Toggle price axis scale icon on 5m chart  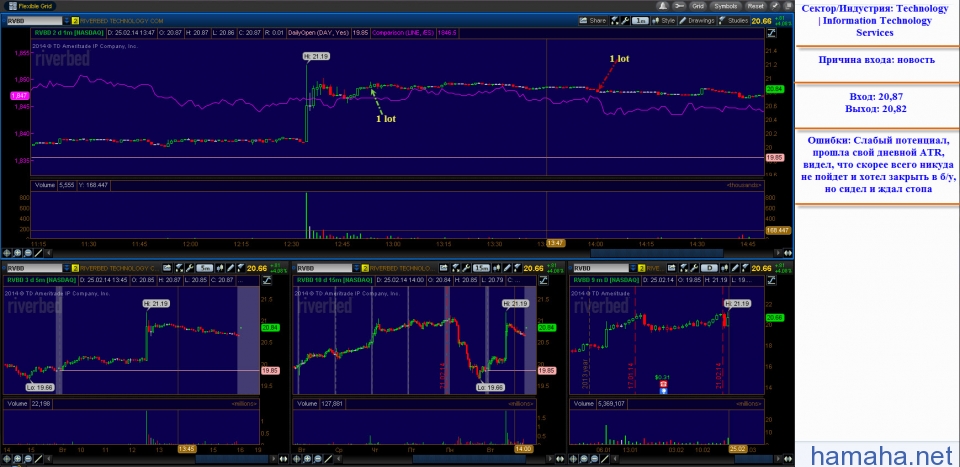click(x=267, y=280)
